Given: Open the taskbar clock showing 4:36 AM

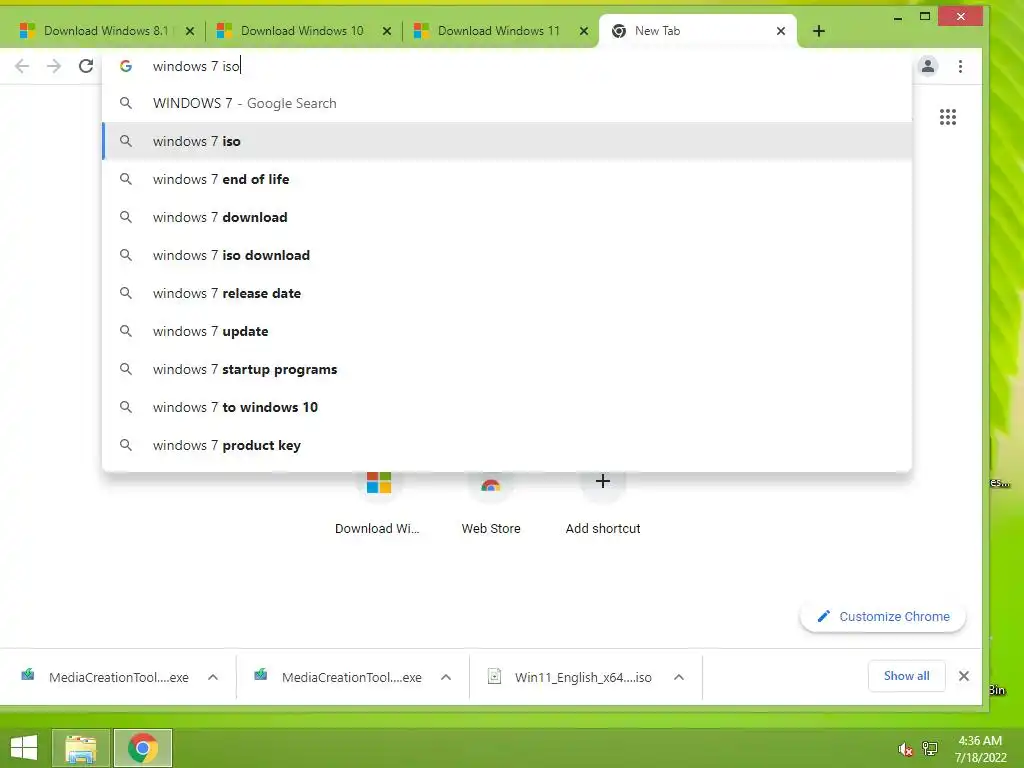Looking at the screenshot, I should 980,749.
